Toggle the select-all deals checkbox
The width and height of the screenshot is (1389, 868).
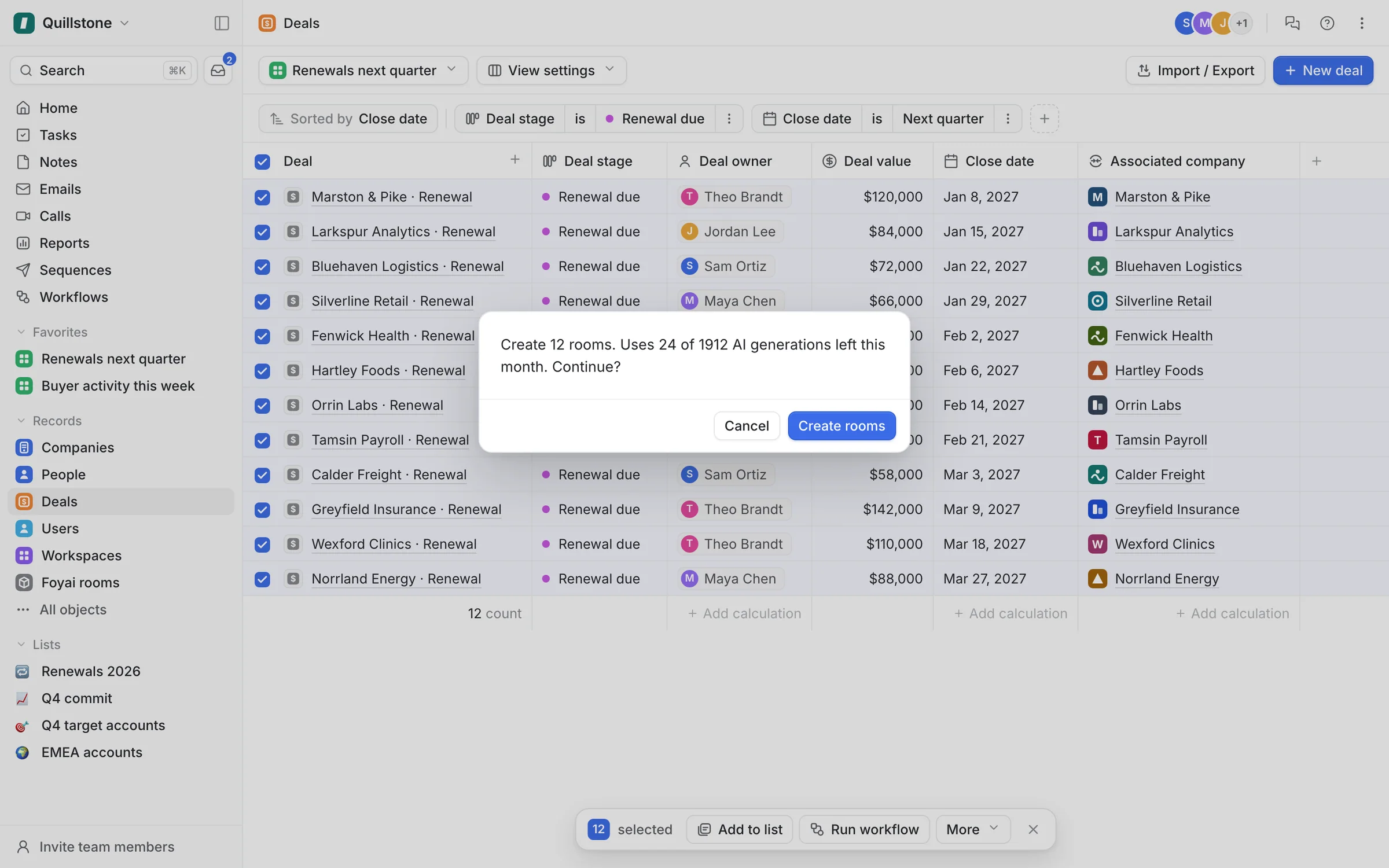point(262,161)
